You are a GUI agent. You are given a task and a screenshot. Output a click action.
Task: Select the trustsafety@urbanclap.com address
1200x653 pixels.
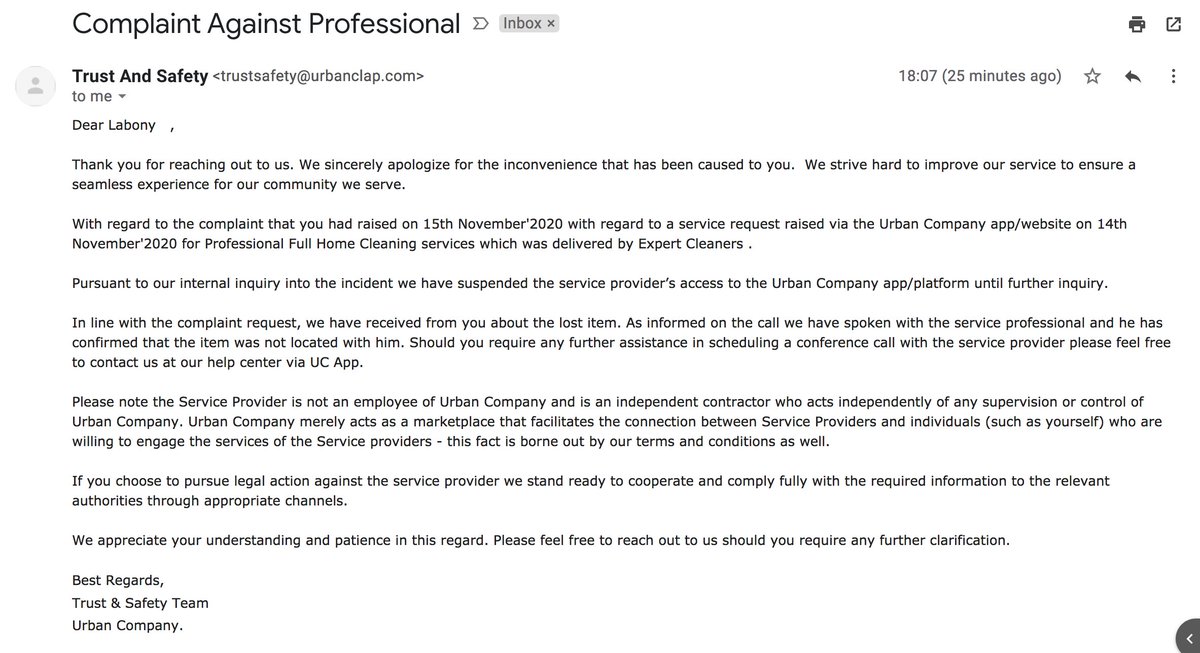[x=318, y=76]
